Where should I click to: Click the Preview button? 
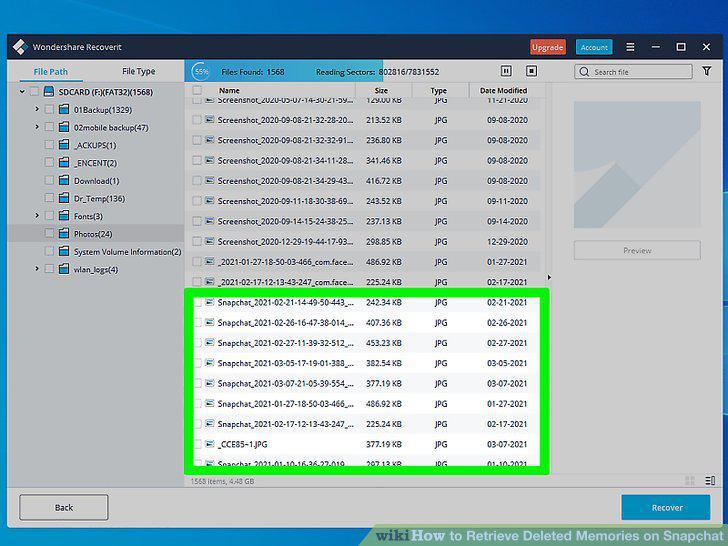coord(637,250)
